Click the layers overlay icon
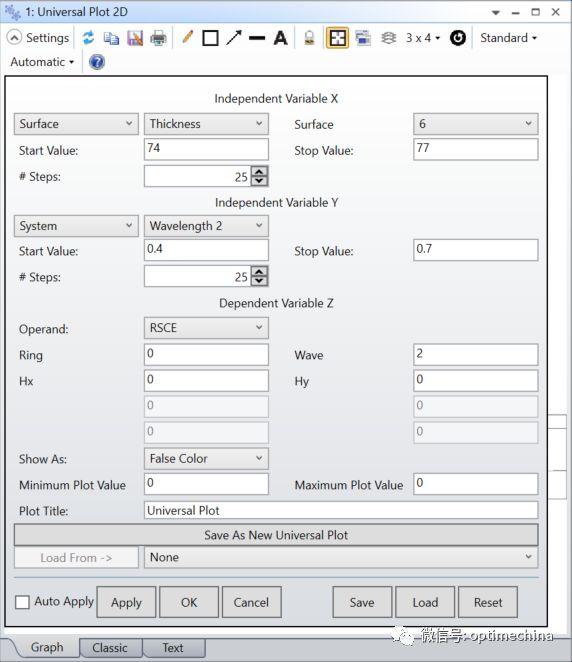 click(388, 38)
